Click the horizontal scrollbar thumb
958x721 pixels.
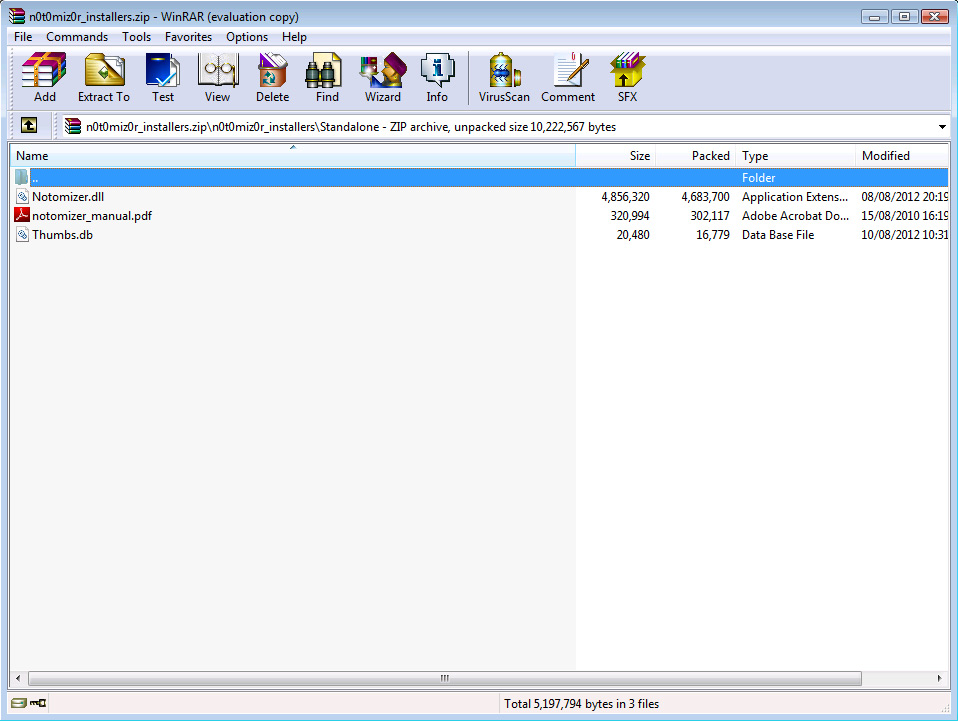445,678
